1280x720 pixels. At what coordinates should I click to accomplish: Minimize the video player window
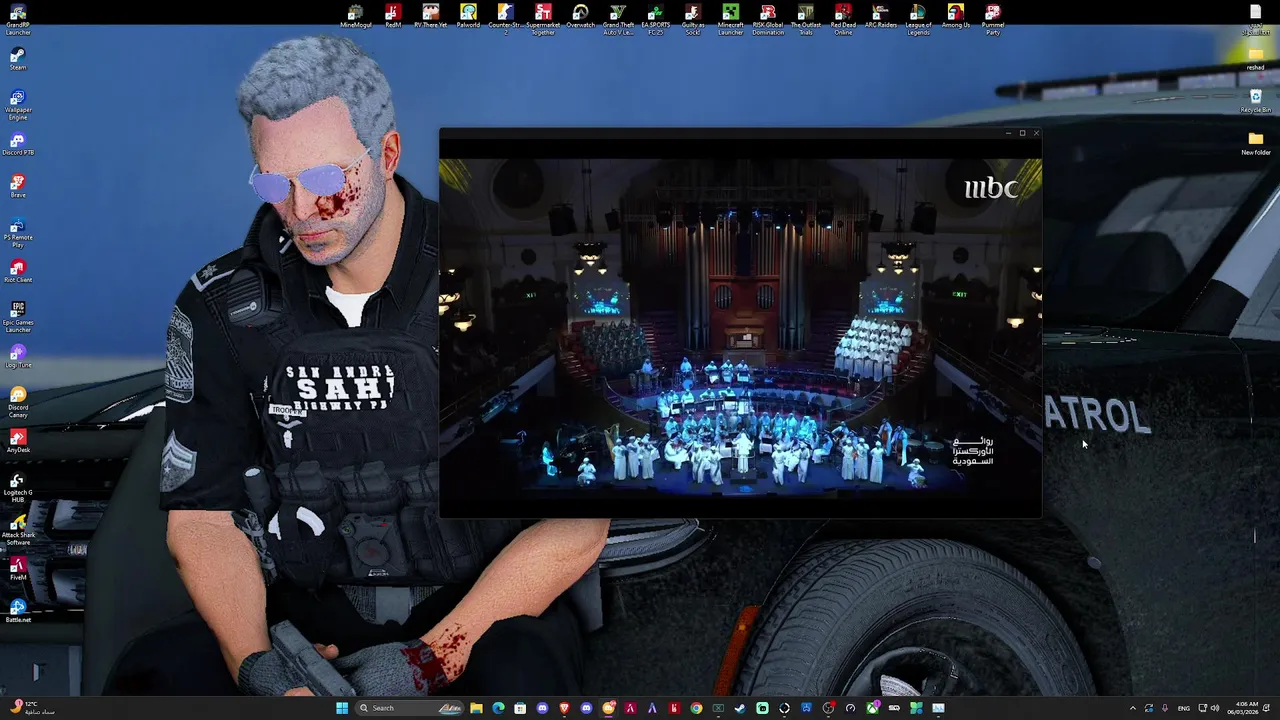tap(1008, 133)
